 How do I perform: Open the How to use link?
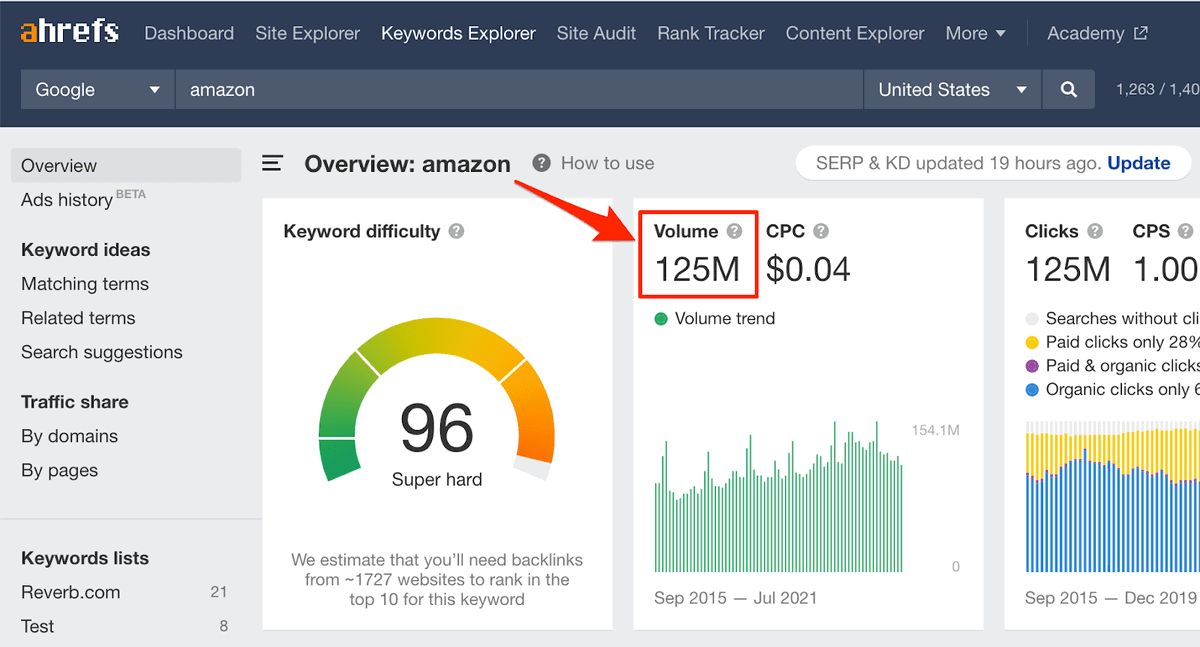[607, 163]
